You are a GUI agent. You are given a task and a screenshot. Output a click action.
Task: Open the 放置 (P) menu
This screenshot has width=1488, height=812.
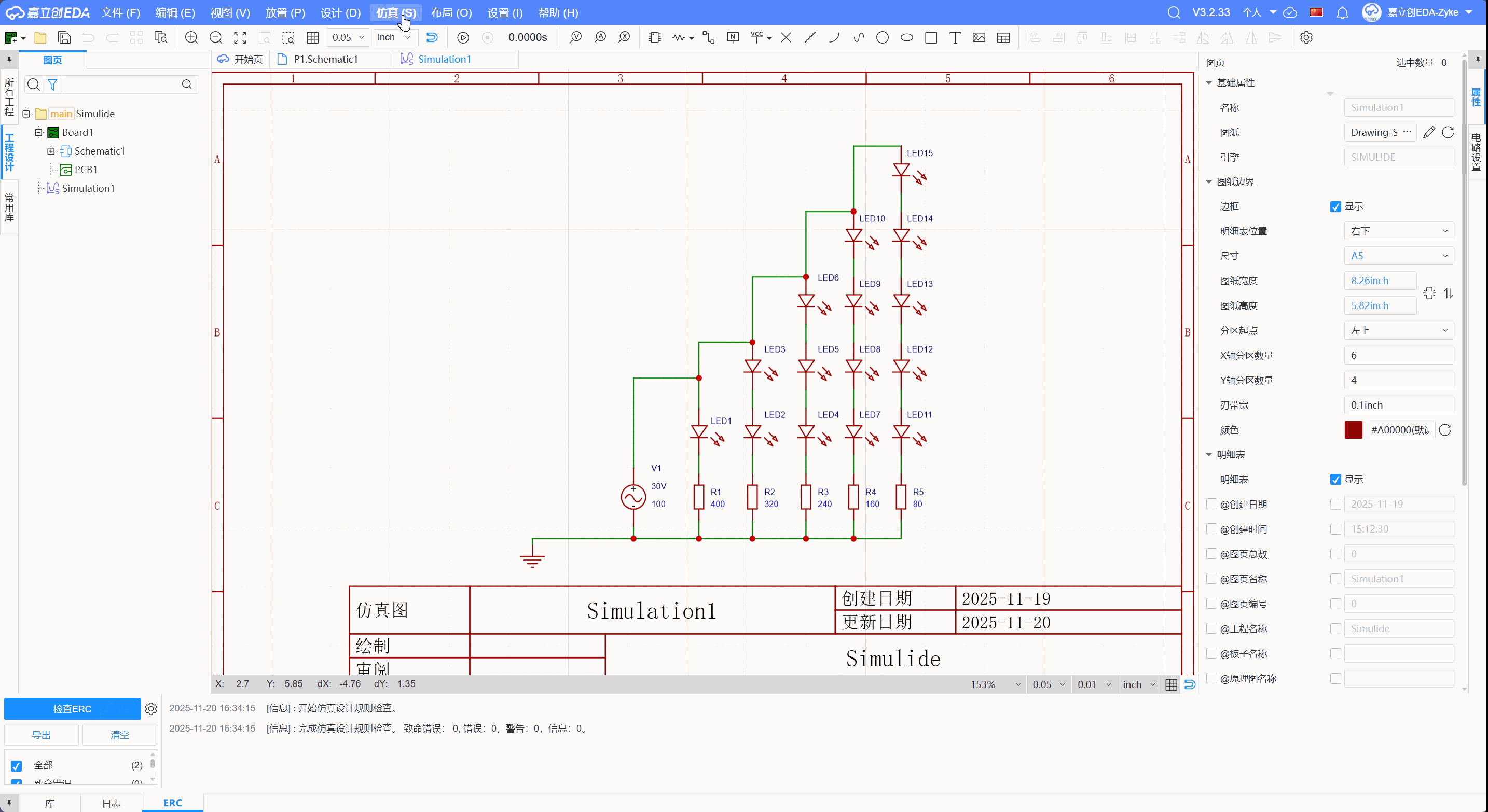point(285,12)
